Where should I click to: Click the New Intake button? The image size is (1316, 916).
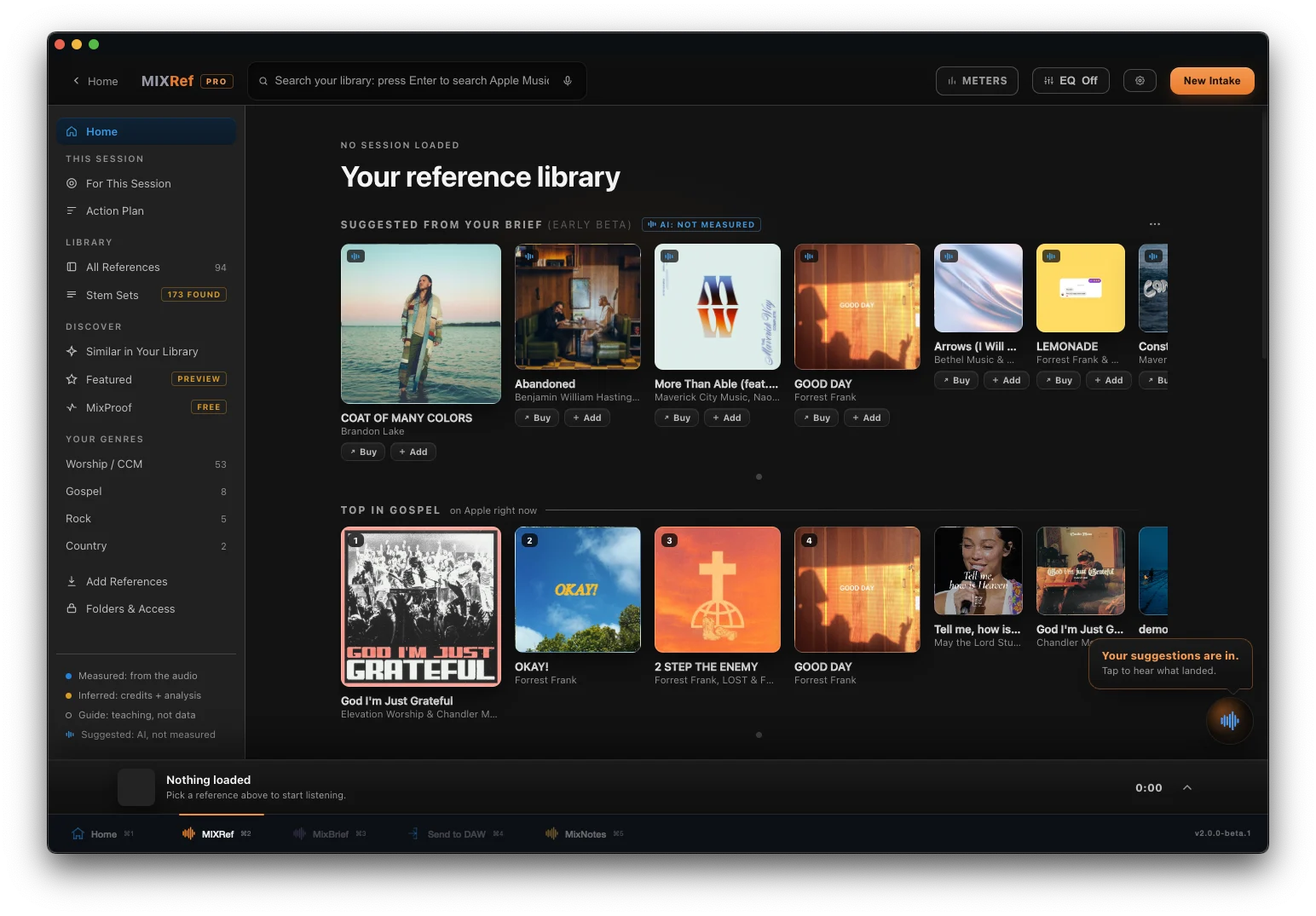tap(1212, 81)
